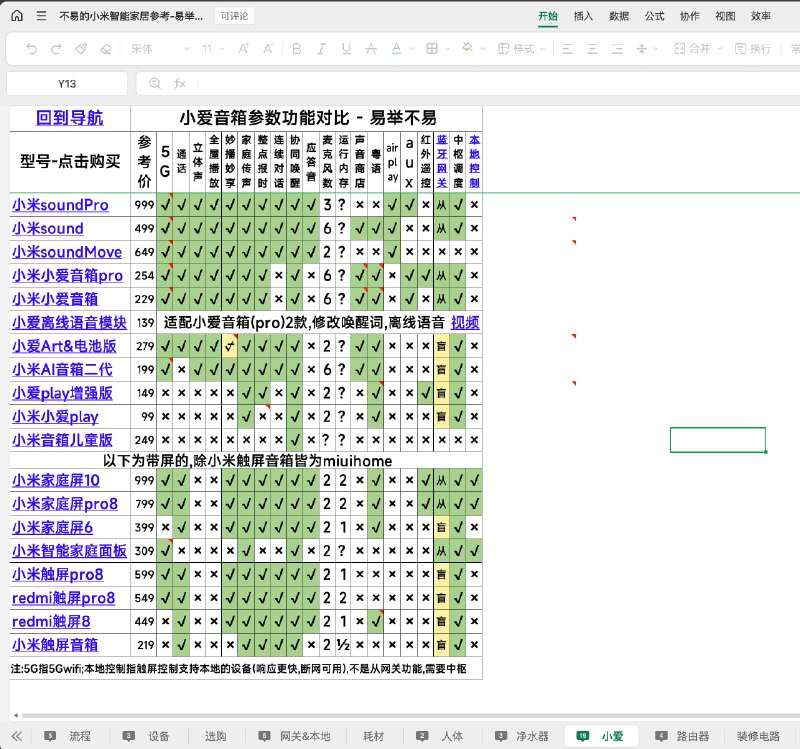The height and width of the screenshot is (749, 800).
Task: Open the 公式 ribbon tab
Action: click(x=655, y=16)
